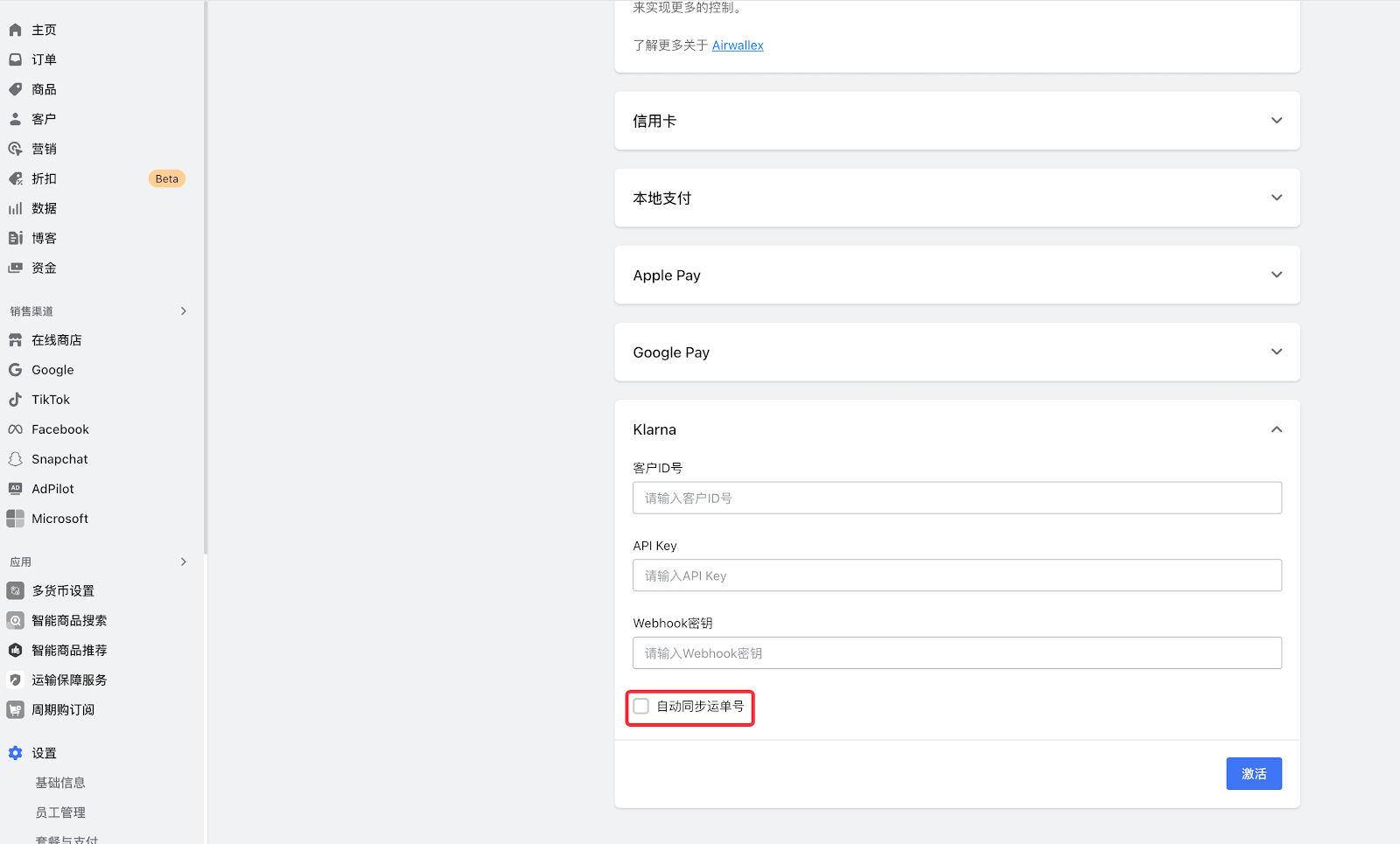This screenshot has height=844, width=1400.
Task: Expand the Apple Pay panel
Action: click(1277, 275)
